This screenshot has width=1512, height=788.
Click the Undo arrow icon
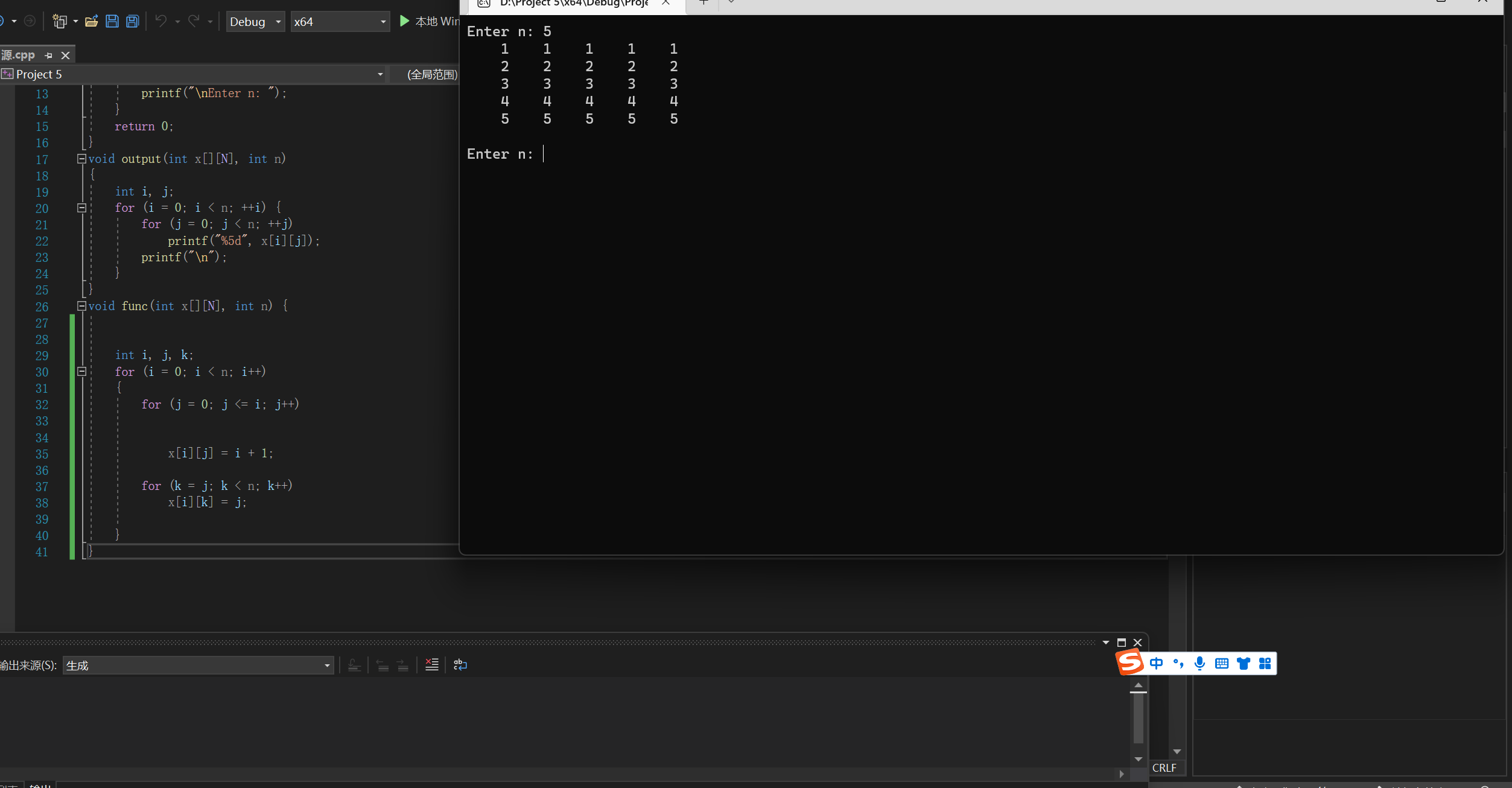[x=161, y=22]
